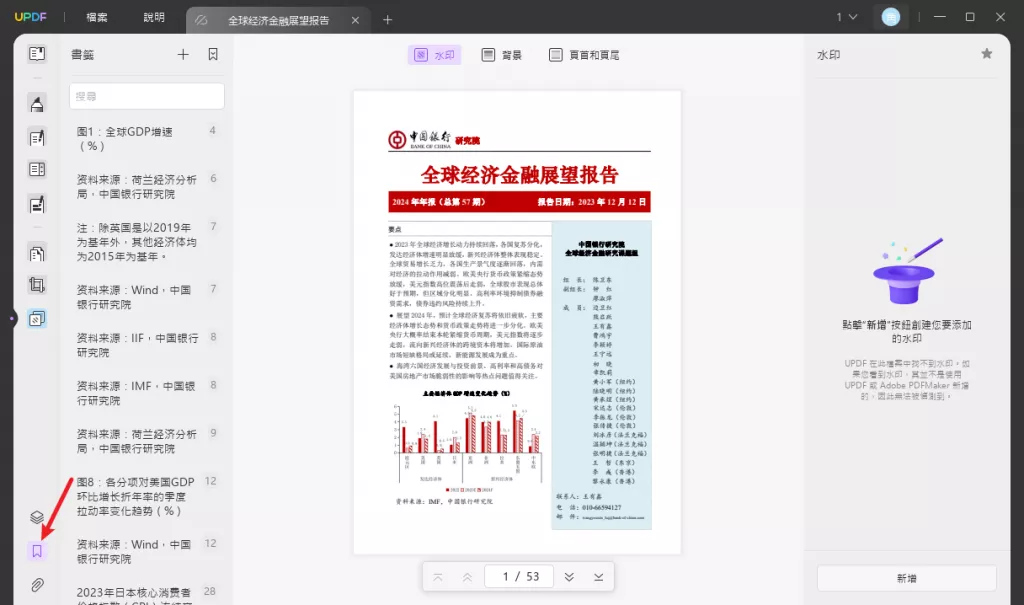This screenshot has height=605, width=1024.
Task: Select the 全球经济金融展望报告 document tab
Action: [278, 20]
